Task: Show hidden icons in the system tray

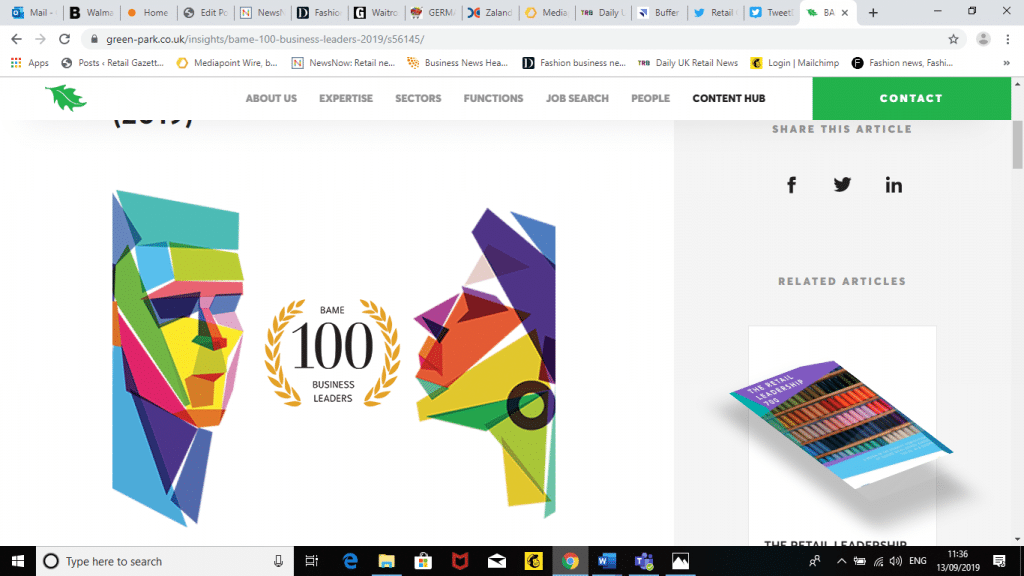Action: point(843,561)
